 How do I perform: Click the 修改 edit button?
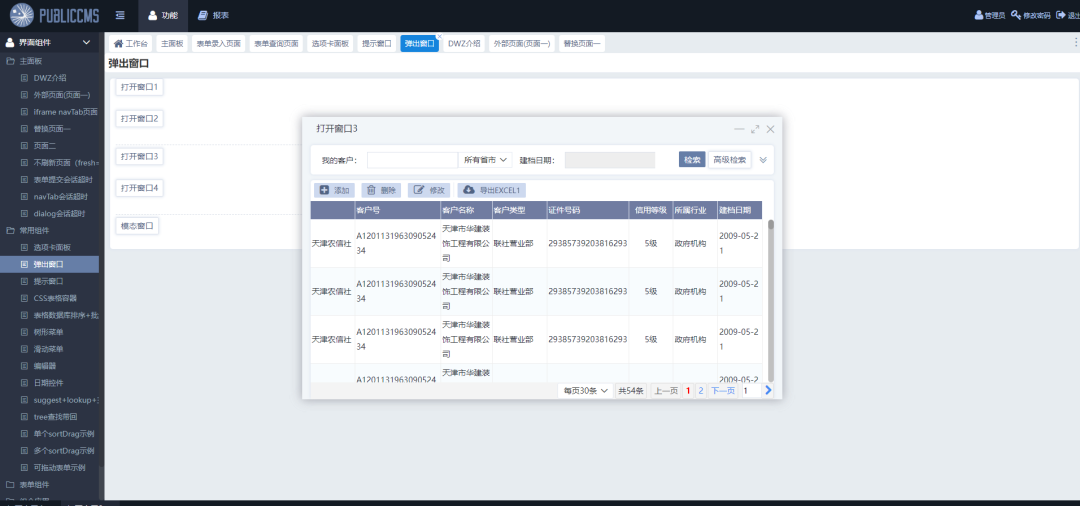click(429, 190)
